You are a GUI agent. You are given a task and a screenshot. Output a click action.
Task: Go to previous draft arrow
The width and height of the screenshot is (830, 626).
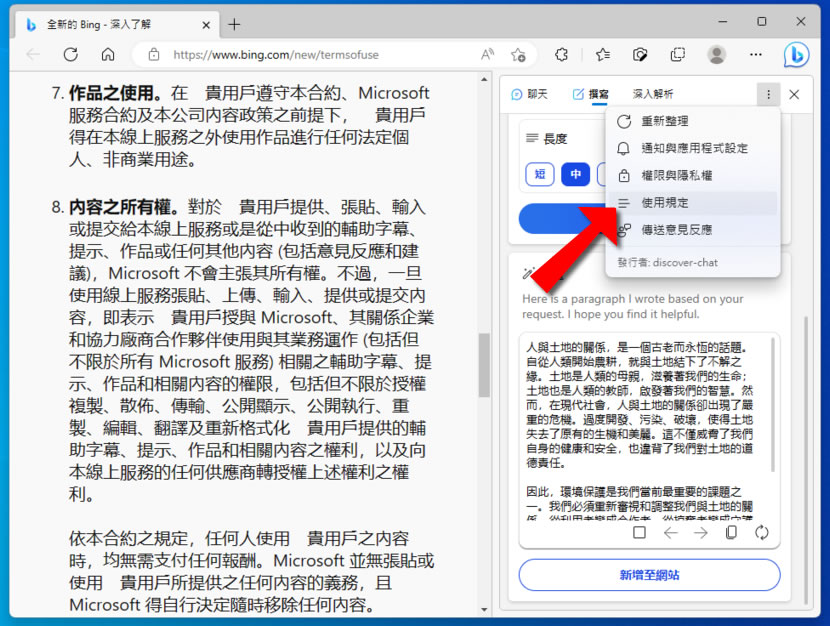coord(671,533)
